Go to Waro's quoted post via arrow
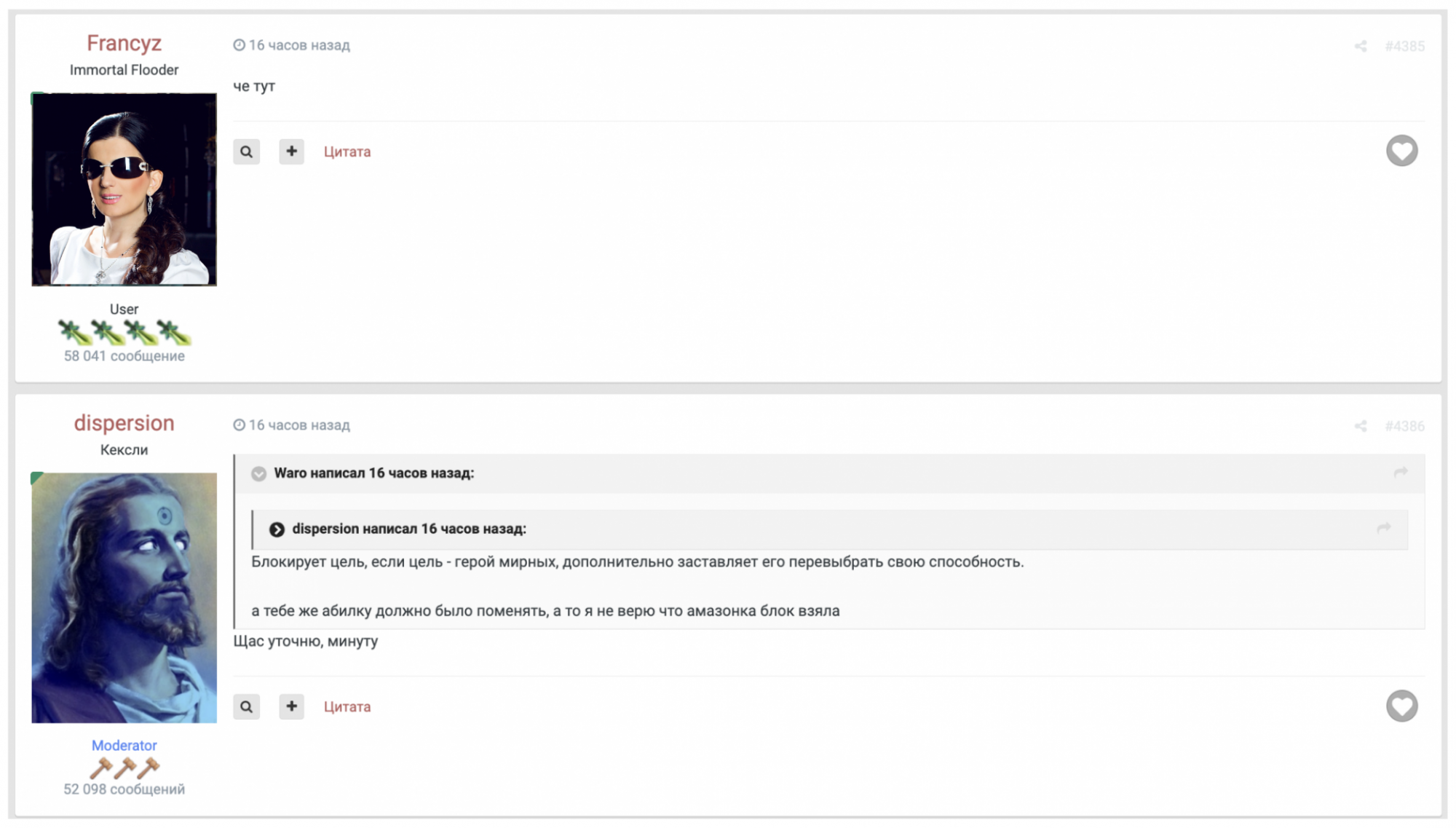Screen dimensions: 1456x828 coord(1400,473)
